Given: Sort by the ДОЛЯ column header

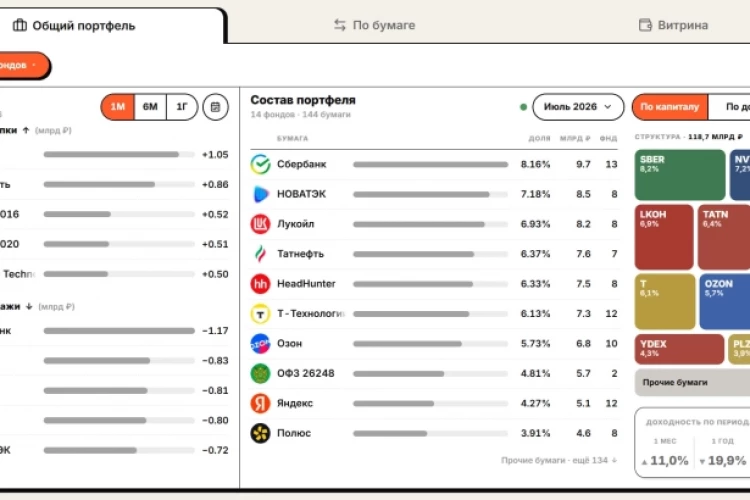Looking at the screenshot, I should (539, 138).
